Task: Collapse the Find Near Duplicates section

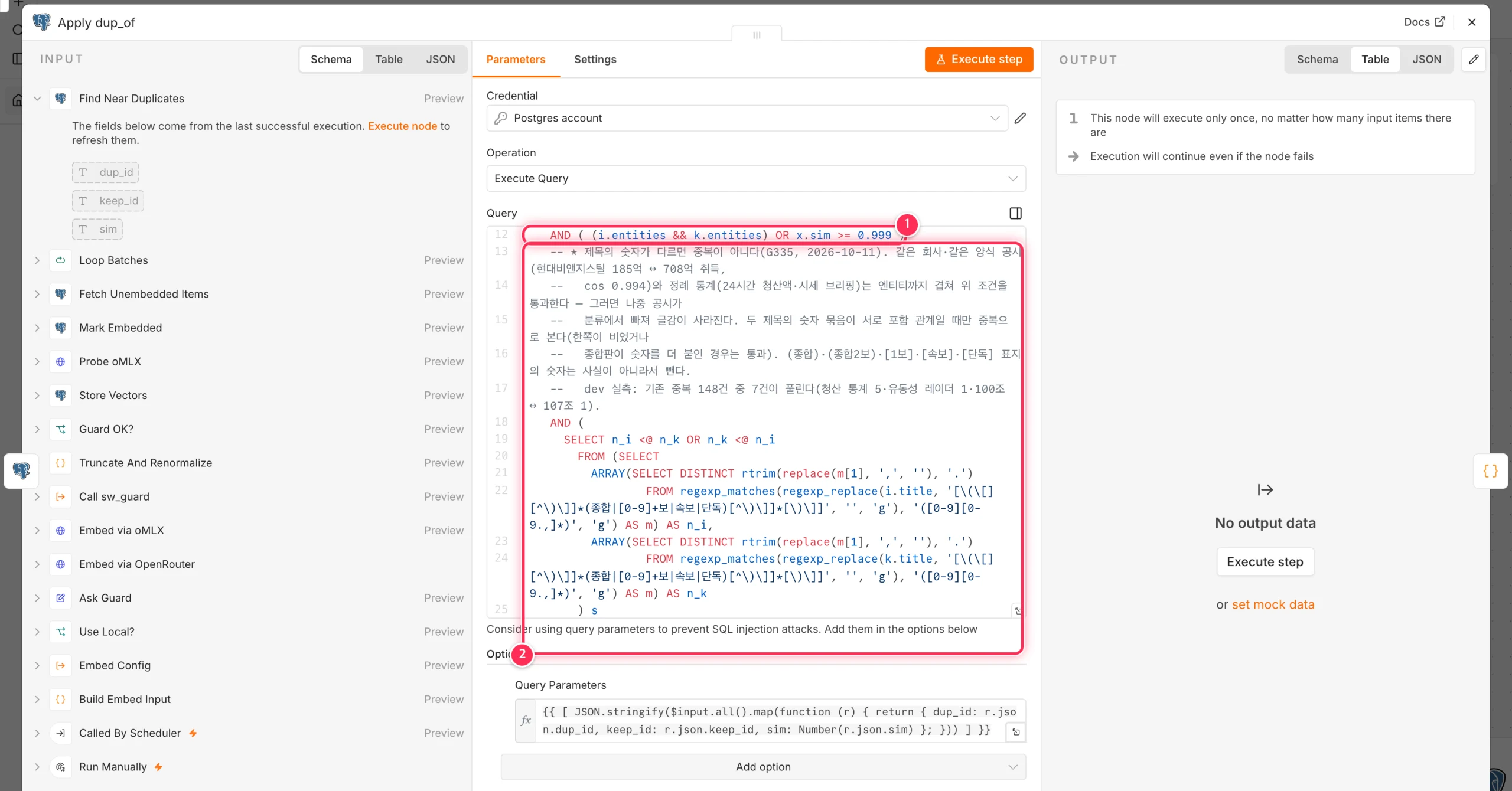Action: click(x=37, y=99)
